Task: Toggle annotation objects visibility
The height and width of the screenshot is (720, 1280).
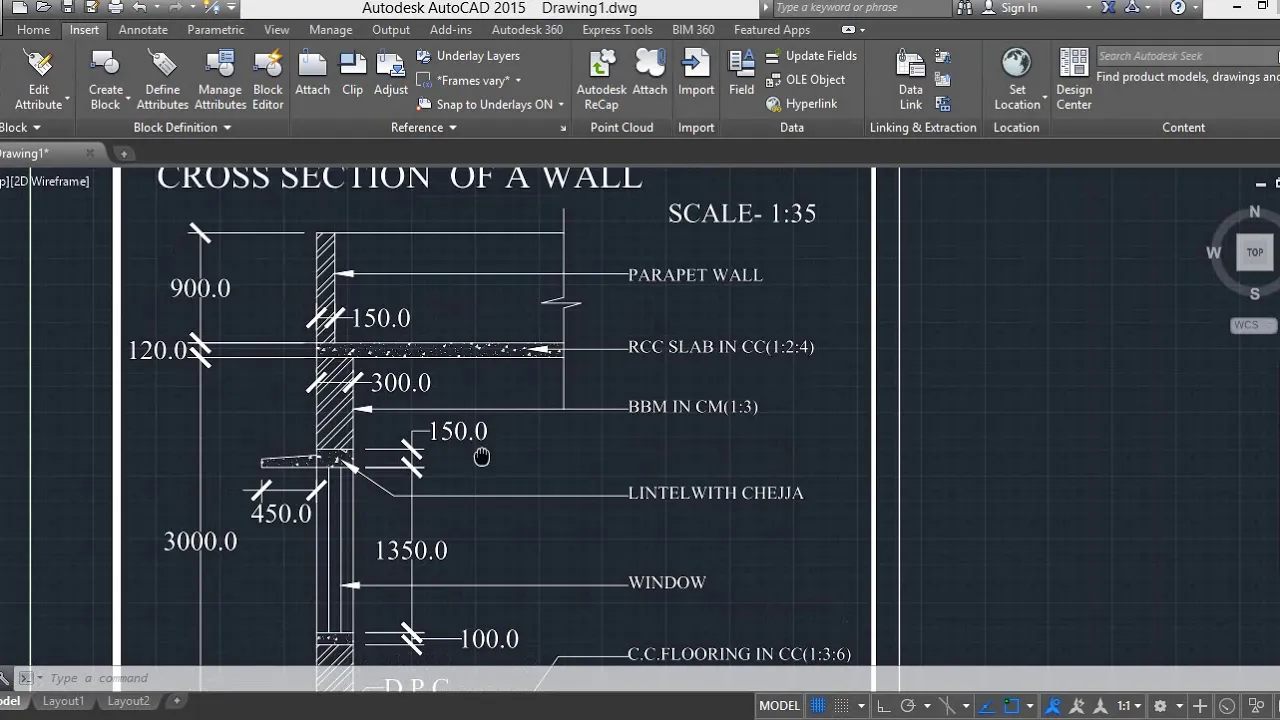Action: 1052,706
